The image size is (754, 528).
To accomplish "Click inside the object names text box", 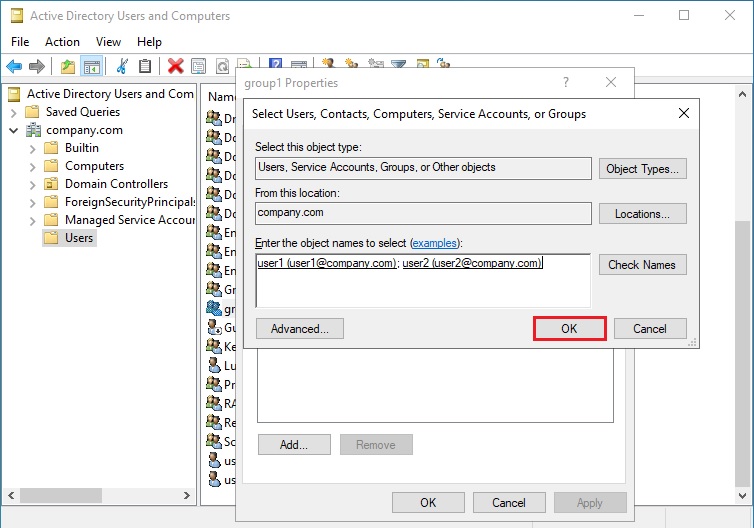I will click(422, 287).
